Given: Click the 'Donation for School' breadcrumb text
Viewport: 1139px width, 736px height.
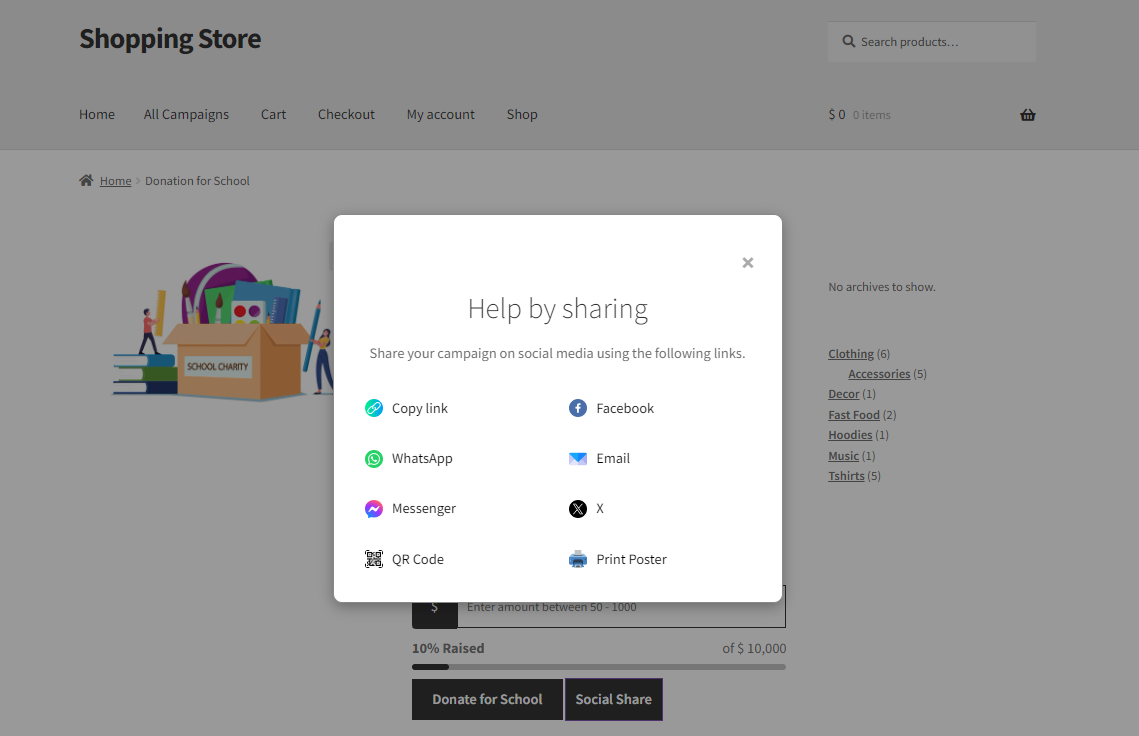Looking at the screenshot, I should coord(197,181).
